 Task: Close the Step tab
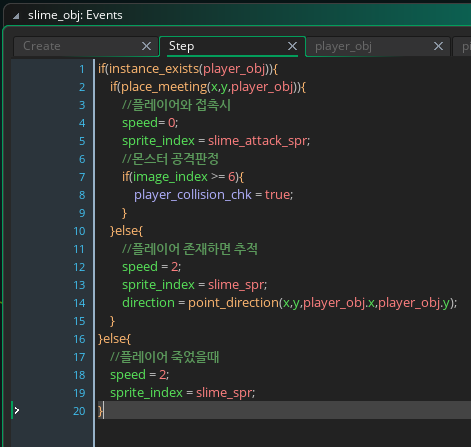(x=292, y=46)
